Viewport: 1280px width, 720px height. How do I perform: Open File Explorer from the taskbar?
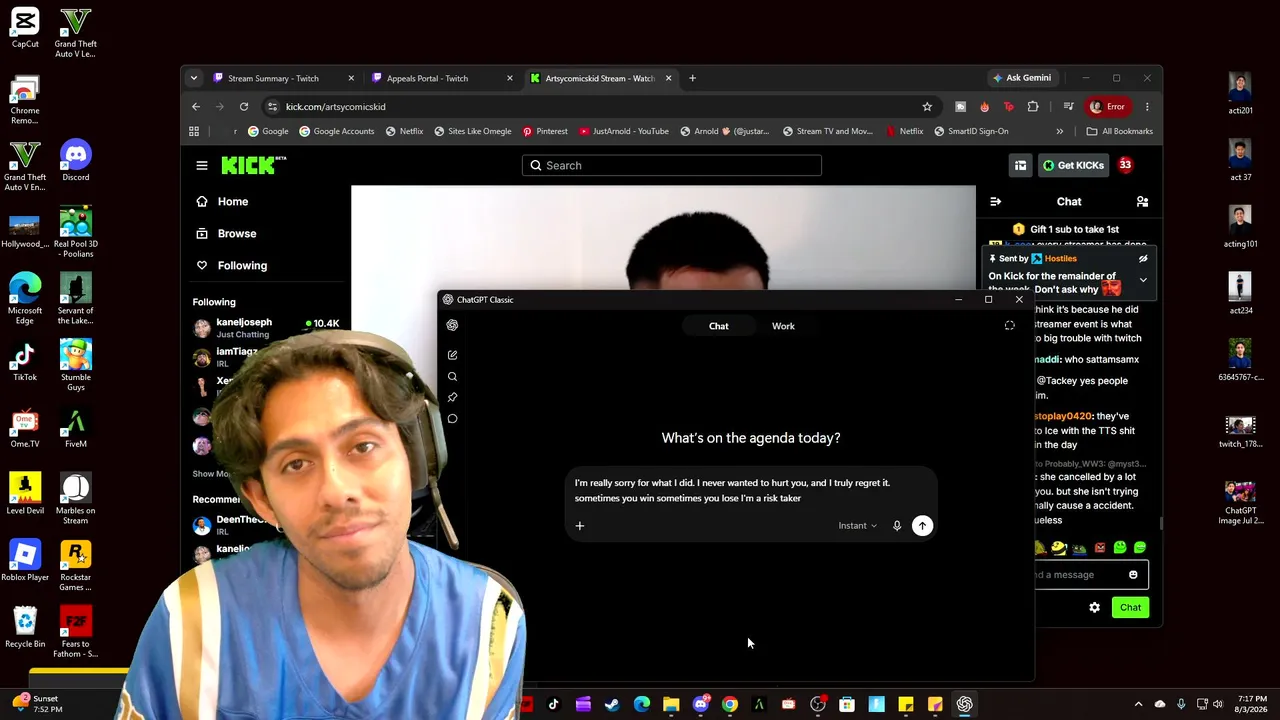click(671, 705)
